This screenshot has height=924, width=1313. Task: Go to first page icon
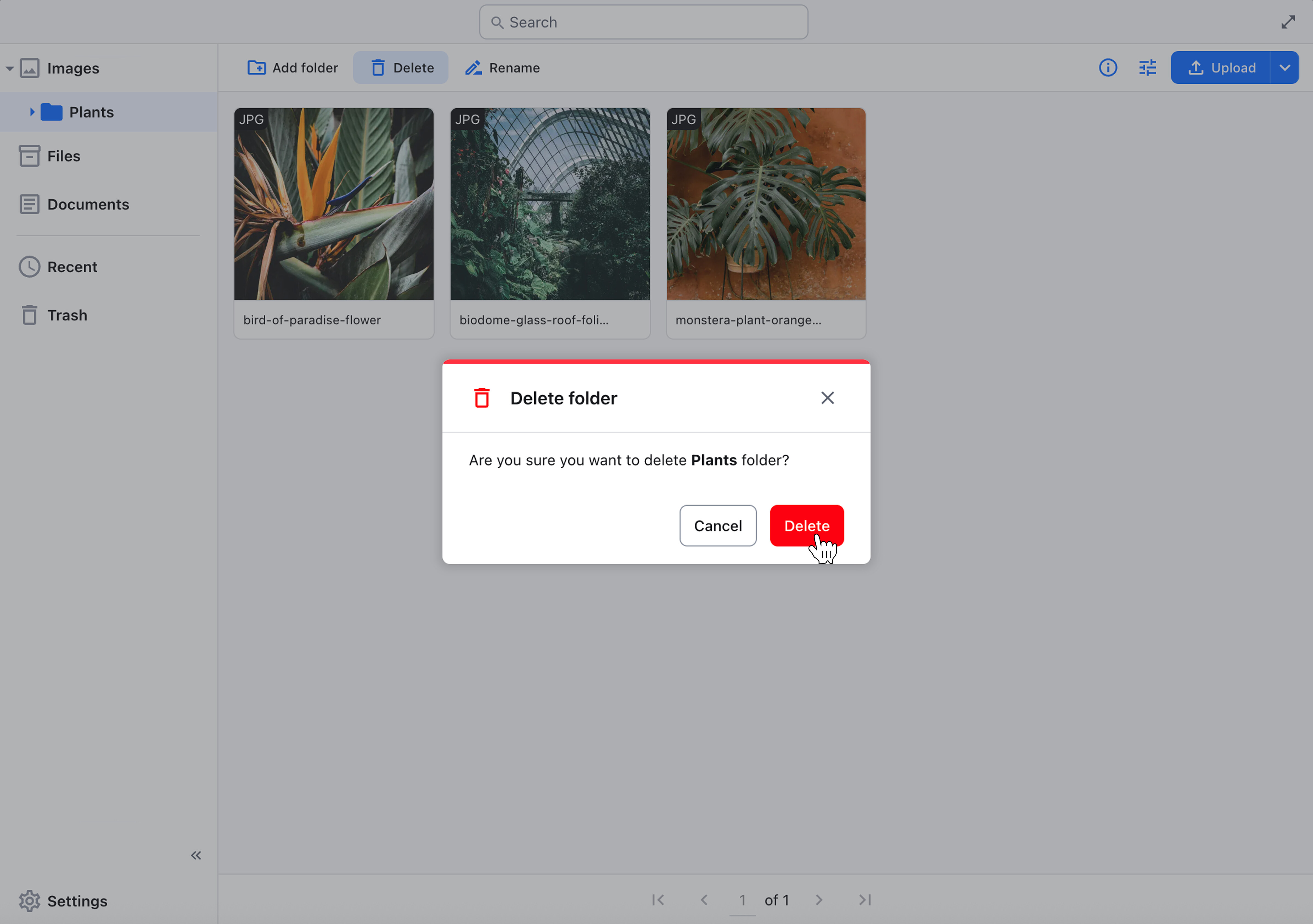tap(658, 900)
